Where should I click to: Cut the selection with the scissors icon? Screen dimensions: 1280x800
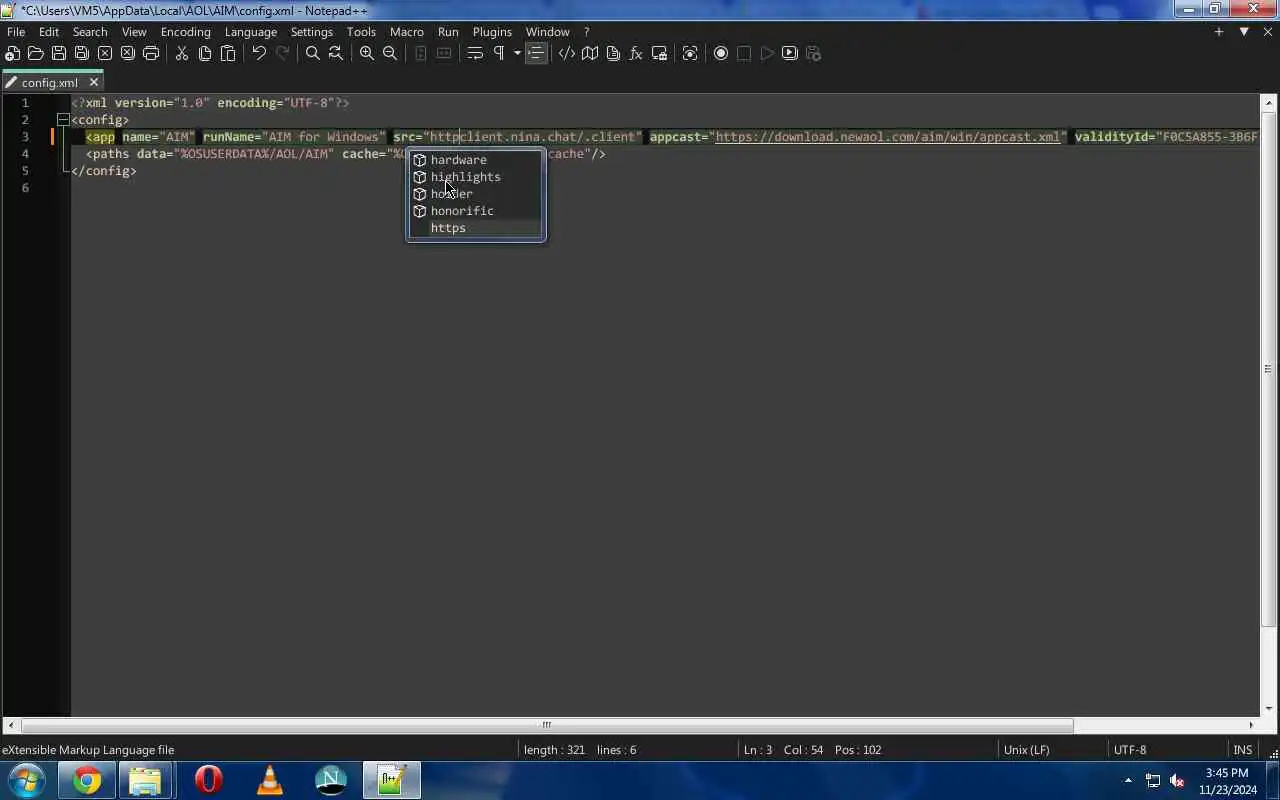coord(182,53)
